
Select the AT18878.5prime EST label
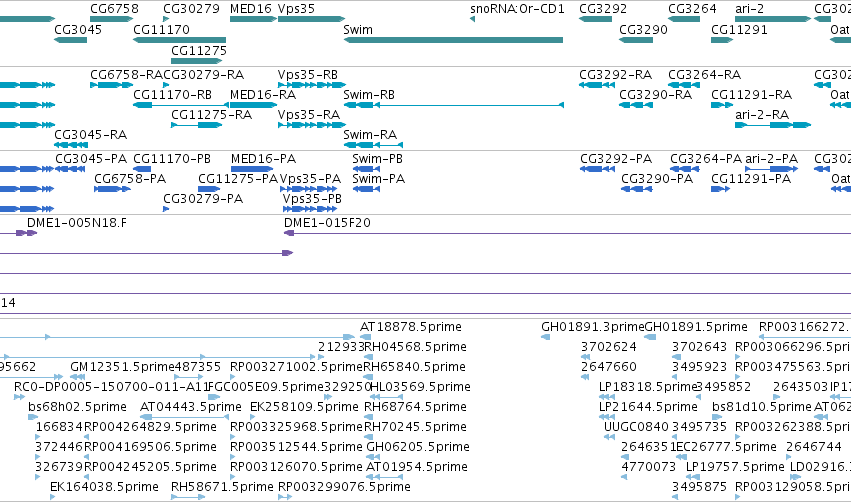[x=411, y=326]
